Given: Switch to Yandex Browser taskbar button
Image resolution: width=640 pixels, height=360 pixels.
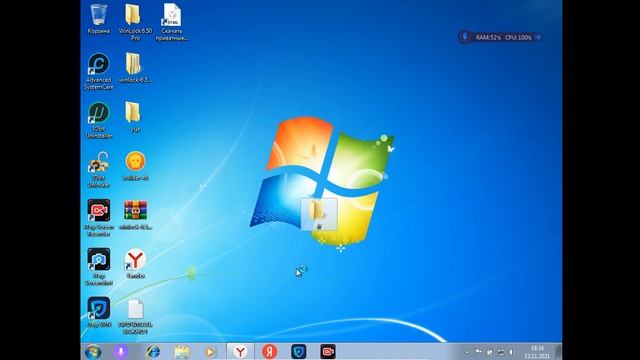Looking at the screenshot, I should point(240,351).
